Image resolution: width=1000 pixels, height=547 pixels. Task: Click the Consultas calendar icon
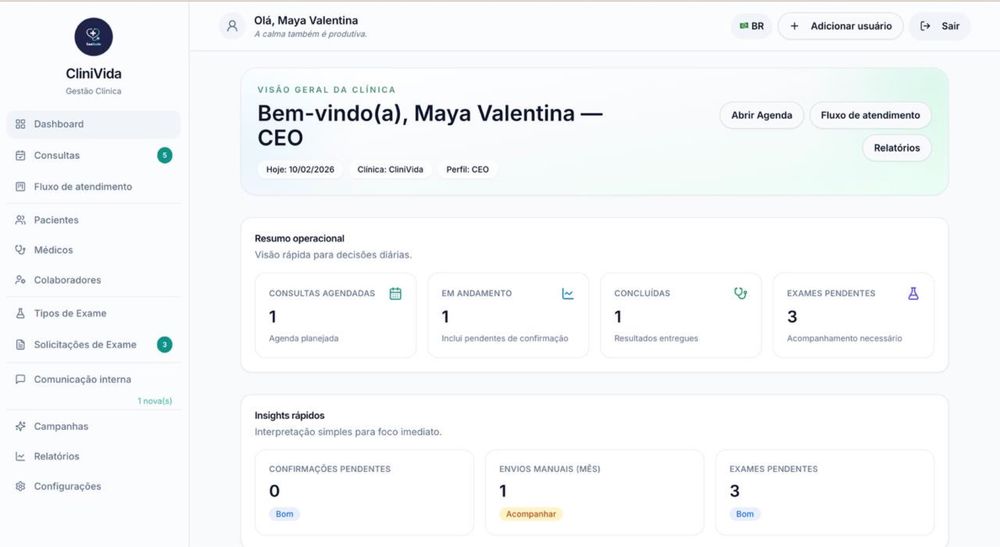tap(20, 155)
